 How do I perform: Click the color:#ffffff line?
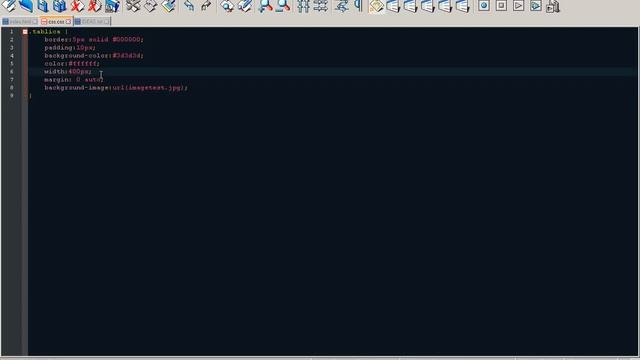72,64
